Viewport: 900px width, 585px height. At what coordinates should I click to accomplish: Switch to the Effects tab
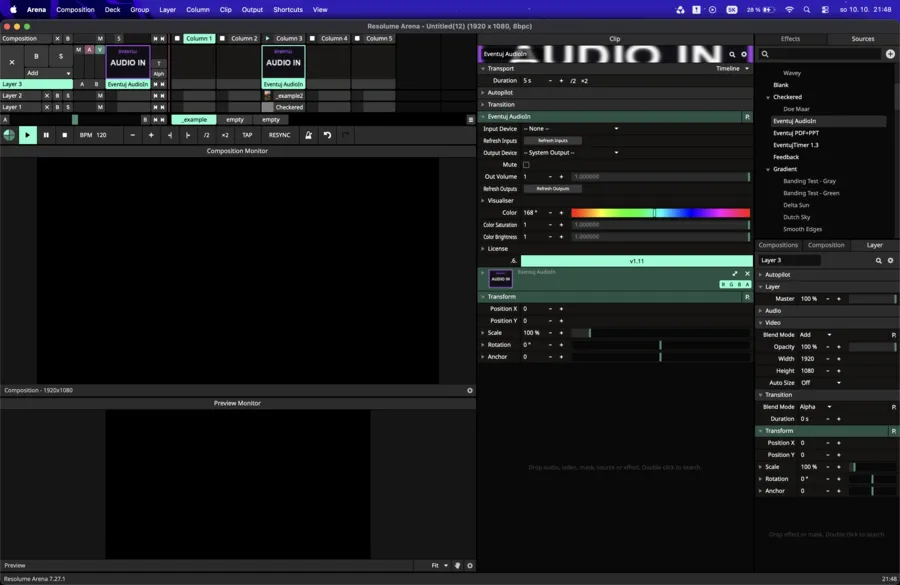click(x=790, y=38)
